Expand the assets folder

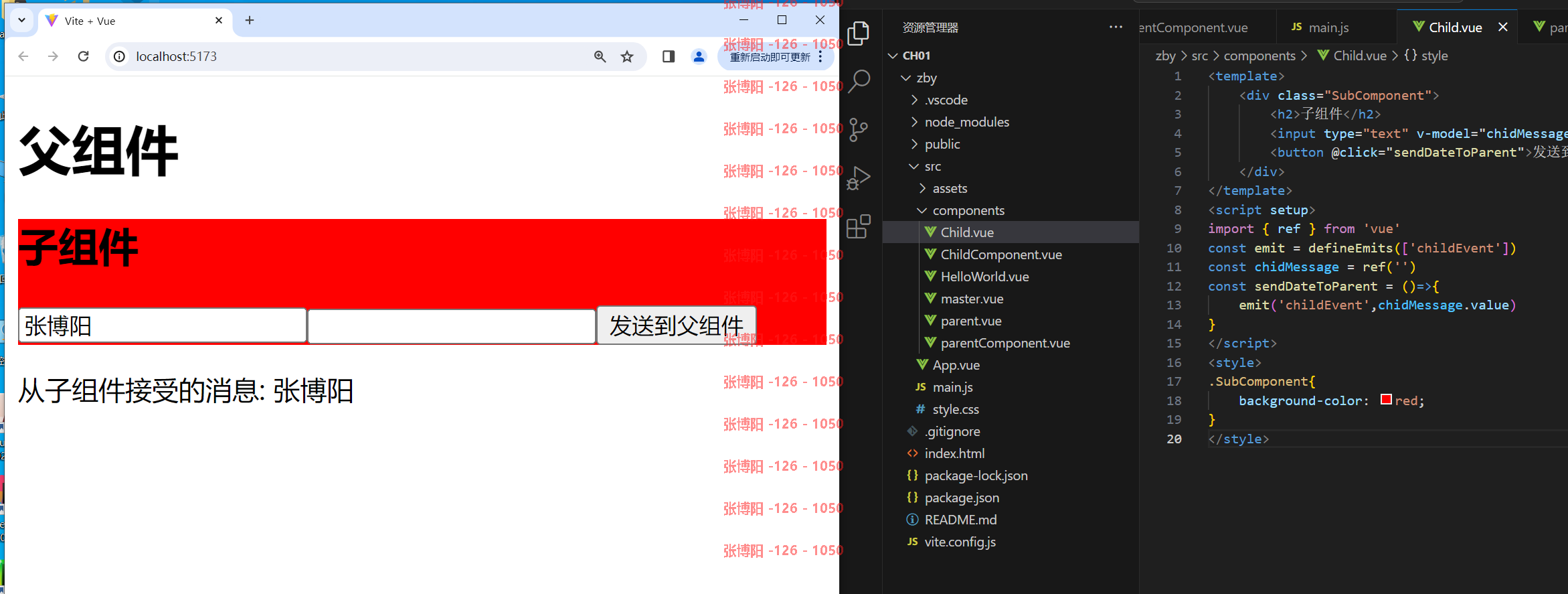(923, 188)
